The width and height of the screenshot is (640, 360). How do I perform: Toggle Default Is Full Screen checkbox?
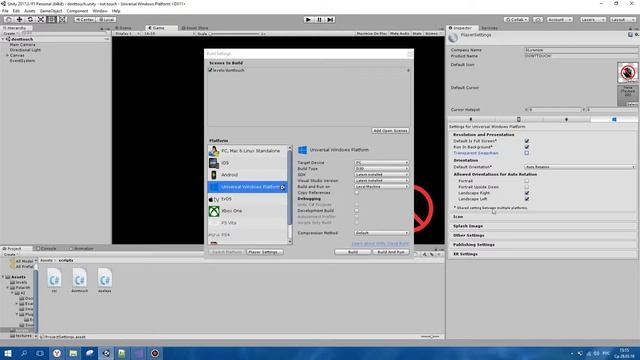pyautogui.click(x=527, y=141)
